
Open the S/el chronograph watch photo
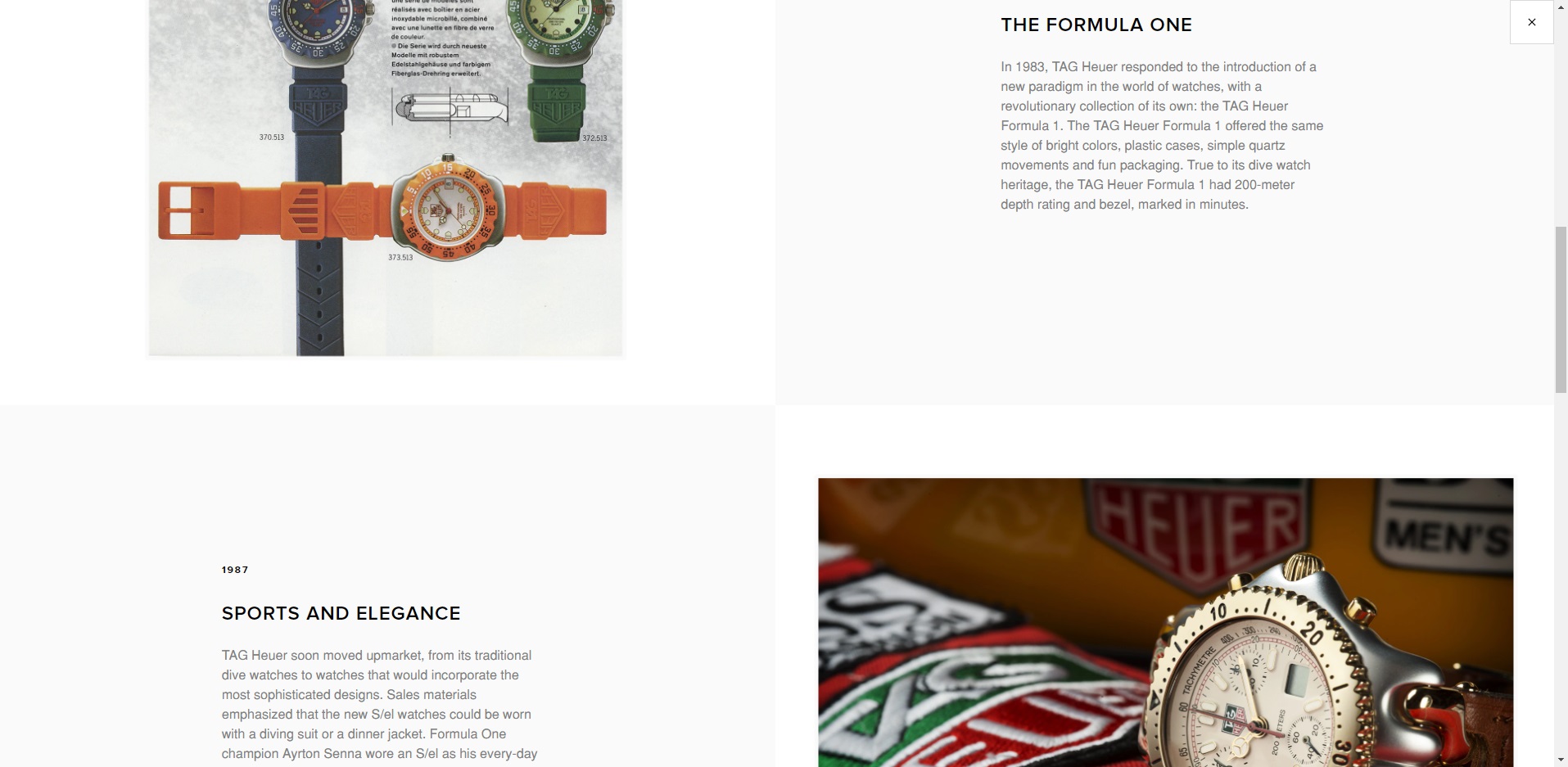click(x=1165, y=622)
